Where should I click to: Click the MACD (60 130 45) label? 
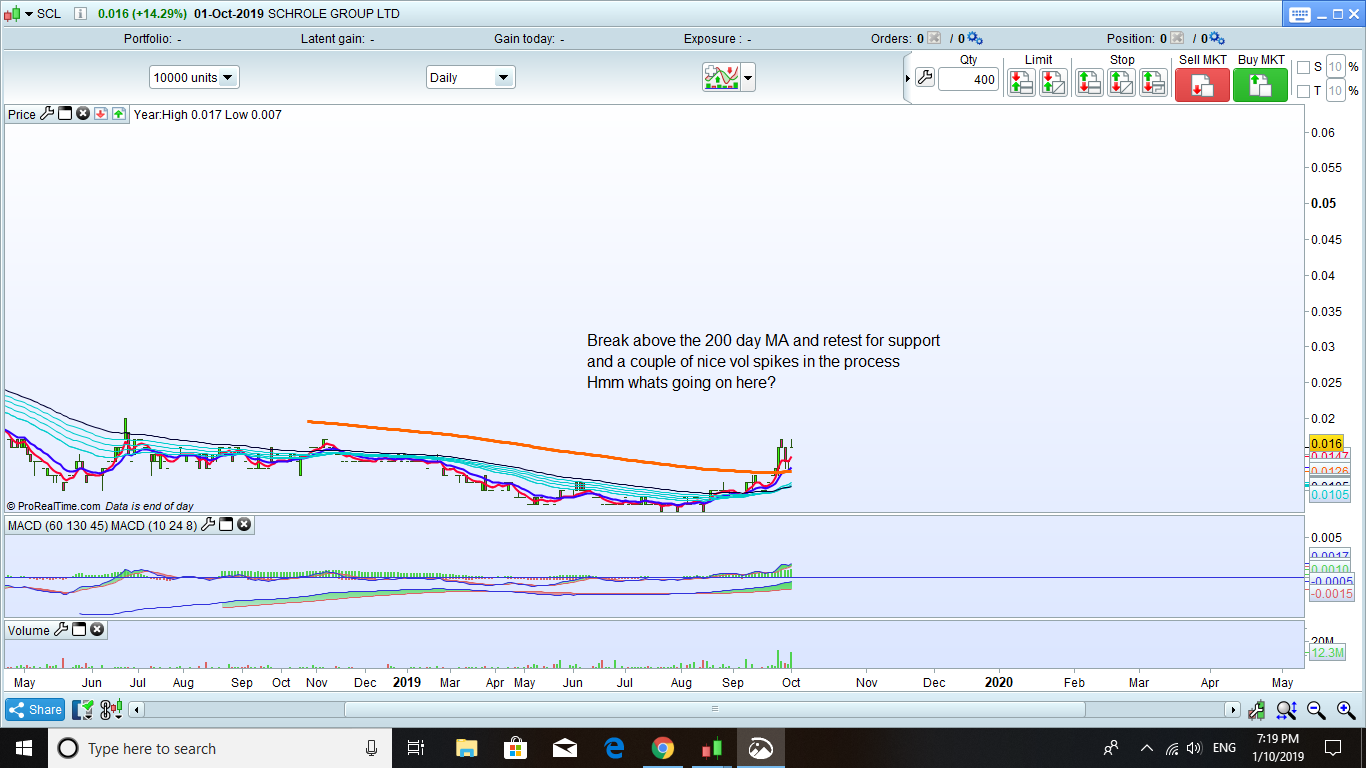(57, 524)
